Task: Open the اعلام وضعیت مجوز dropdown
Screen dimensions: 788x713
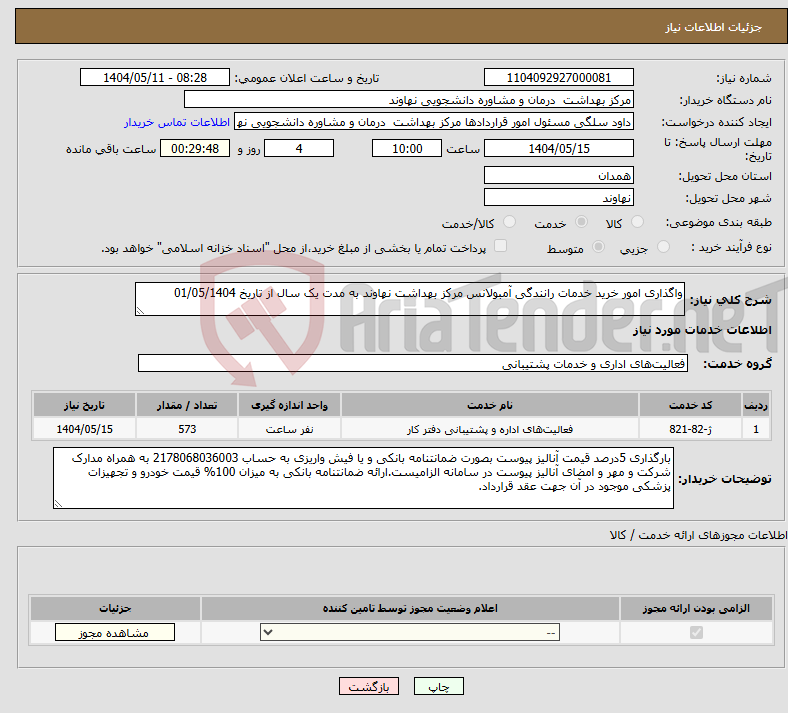Action: point(410,632)
